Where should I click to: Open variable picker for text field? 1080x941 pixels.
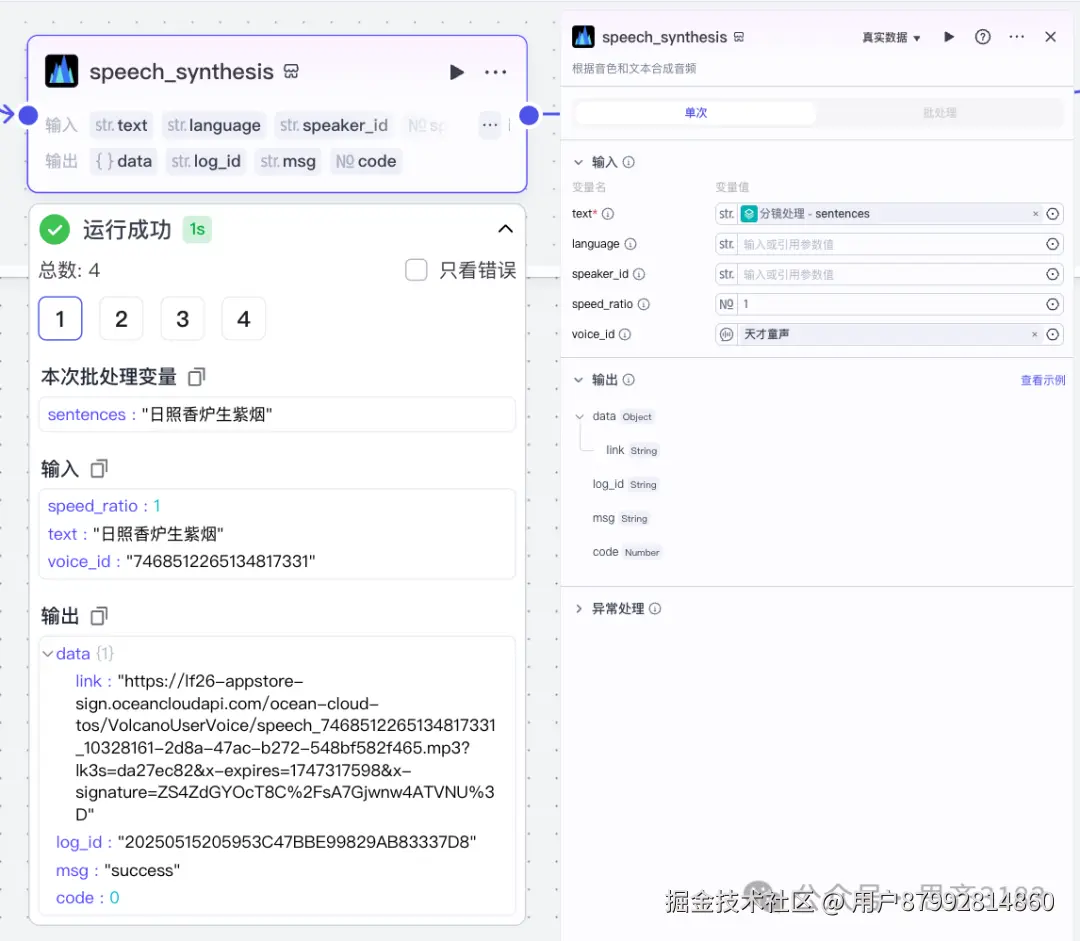pyautogui.click(x=1052, y=214)
